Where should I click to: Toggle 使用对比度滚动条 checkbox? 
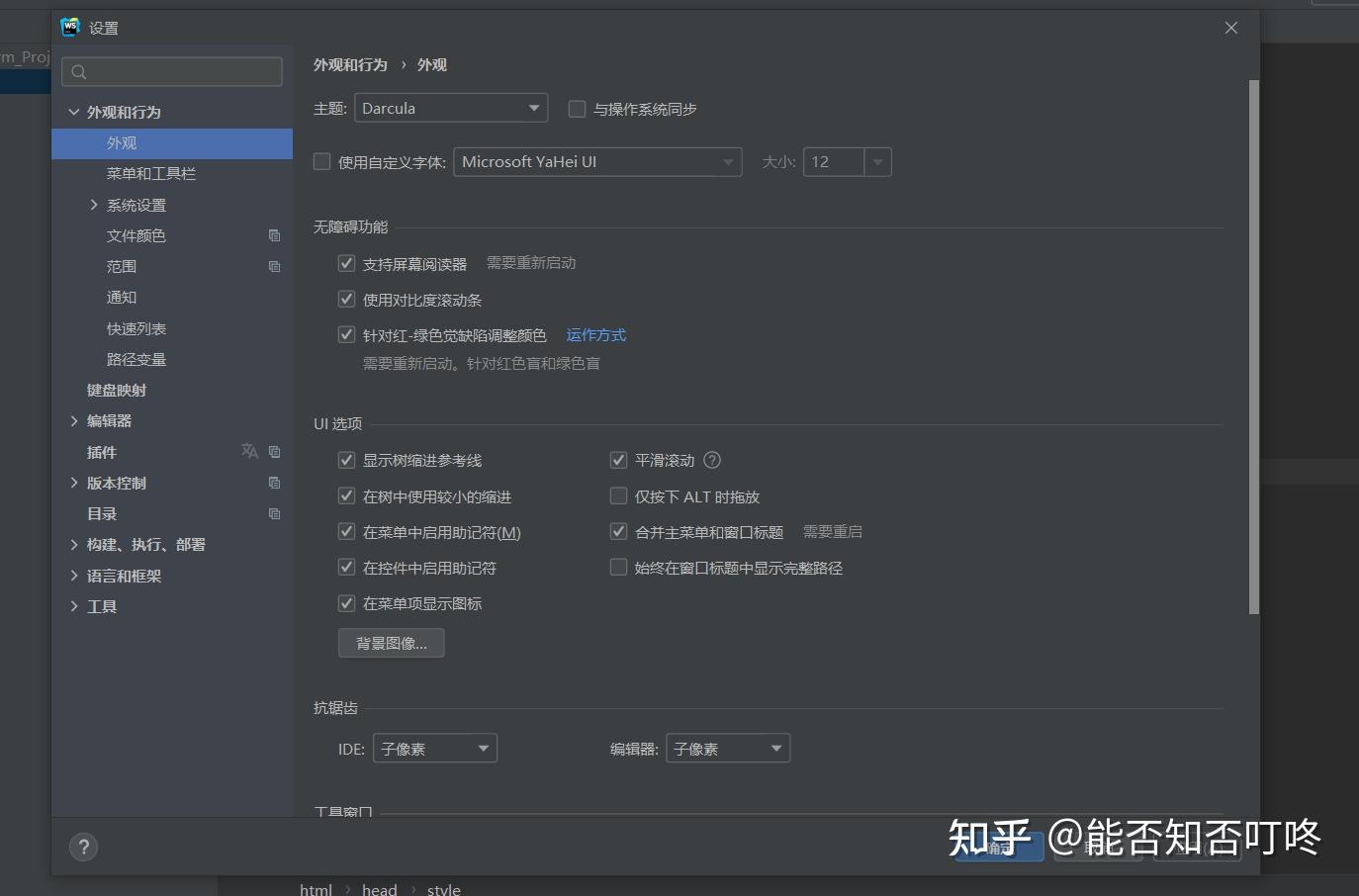346,299
